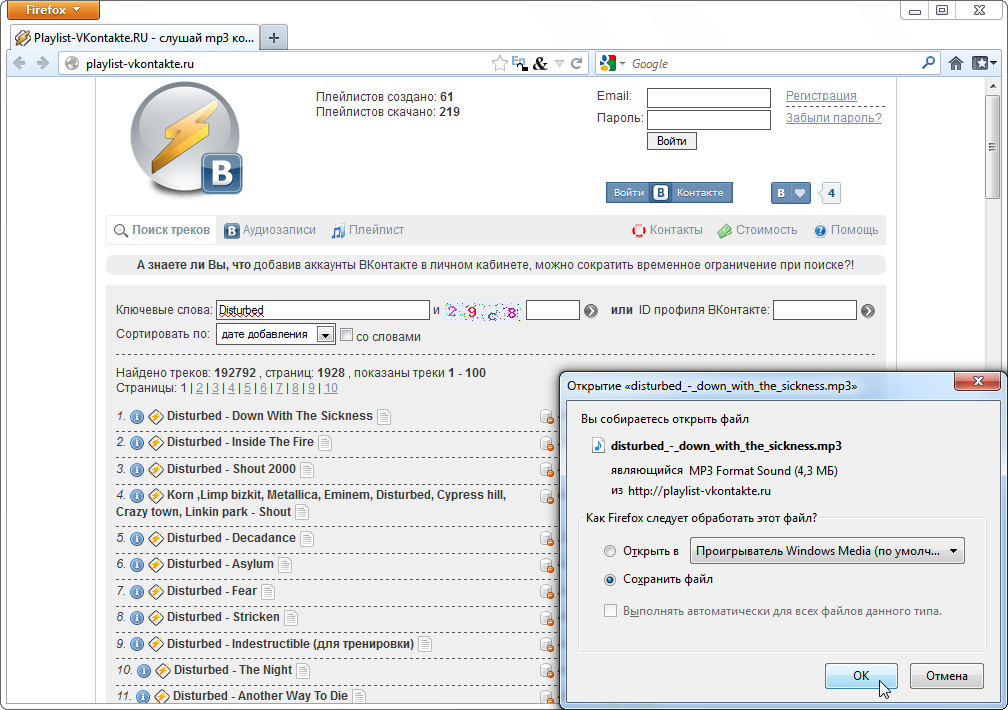Click the captcha code input field

click(x=553, y=310)
